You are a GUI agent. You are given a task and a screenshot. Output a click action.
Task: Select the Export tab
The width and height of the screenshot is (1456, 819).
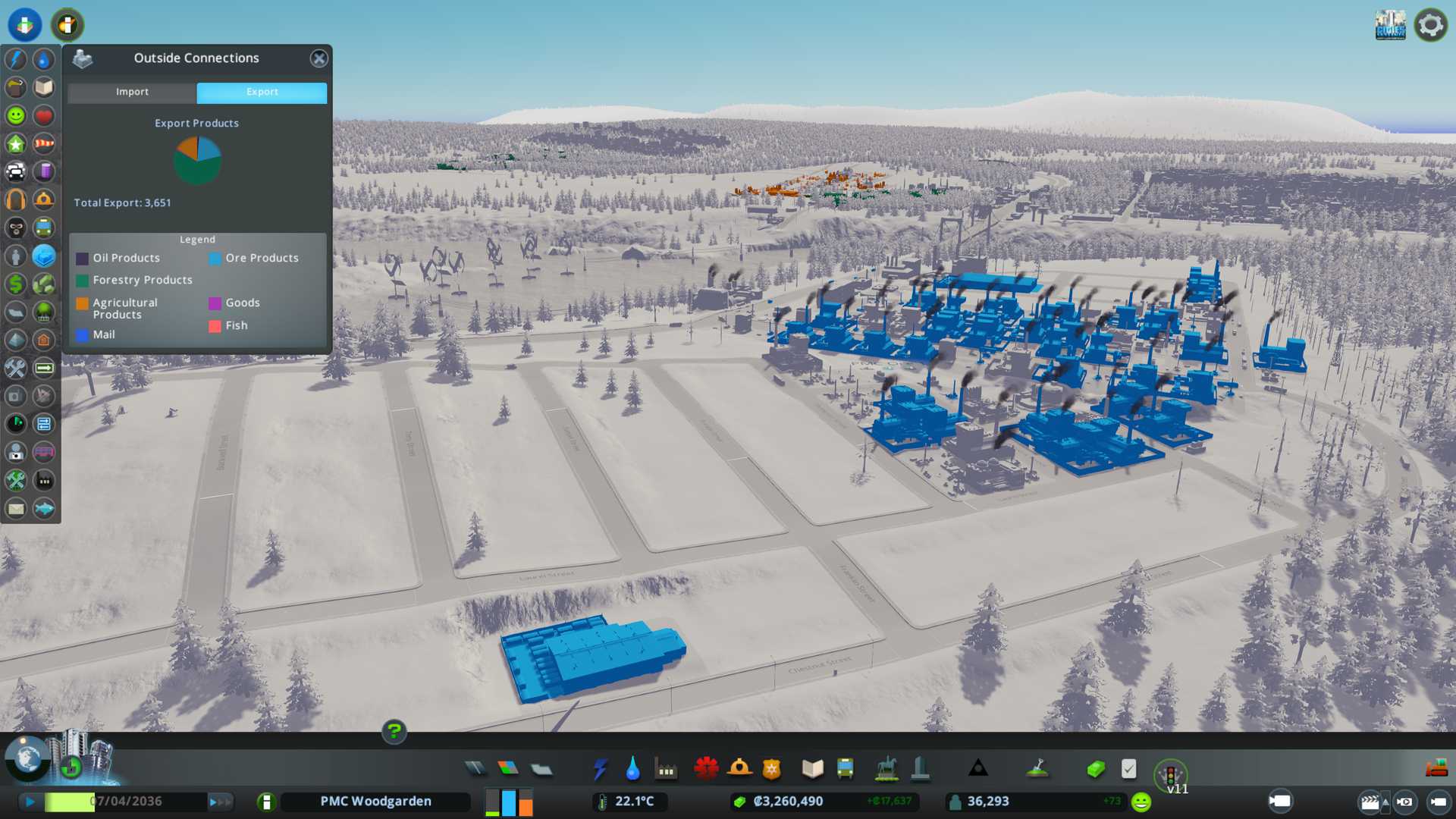pyautogui.click(x=262, y=92)
